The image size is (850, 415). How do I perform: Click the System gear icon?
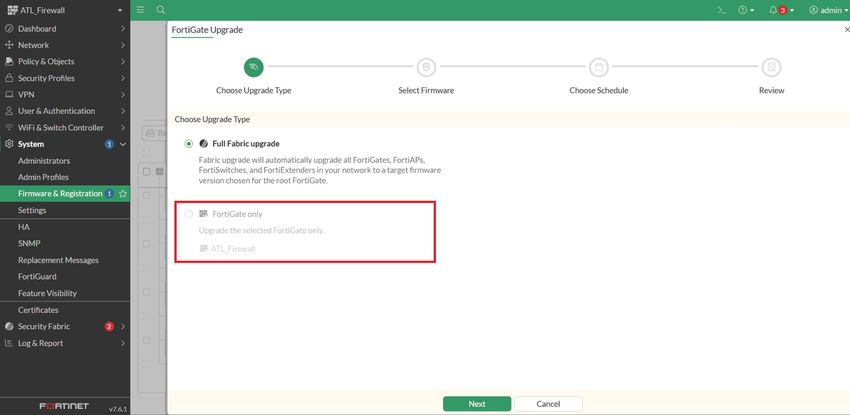pyautogui.click(x=9, y=144)
